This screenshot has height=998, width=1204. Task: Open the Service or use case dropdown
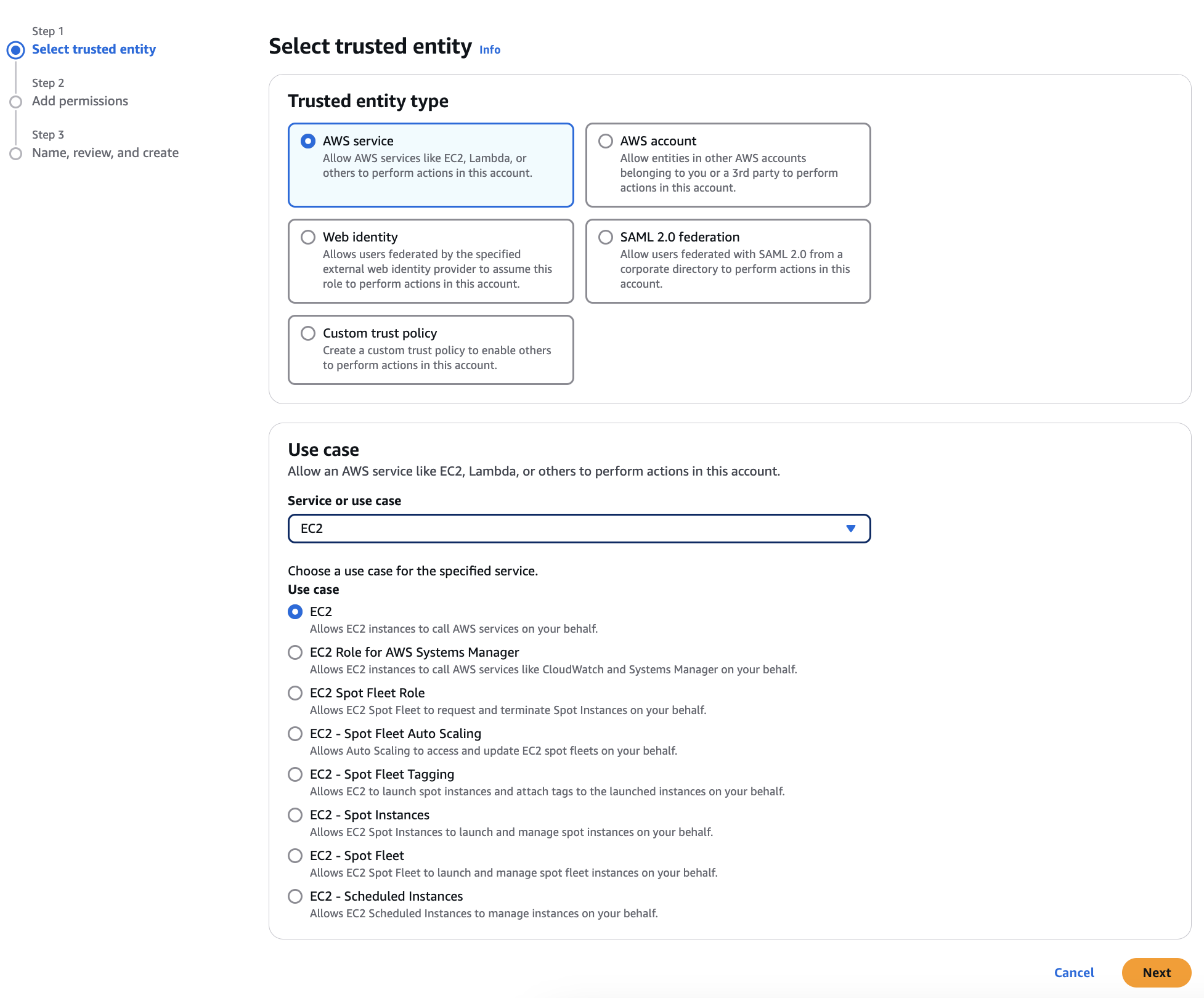[579, 529]
